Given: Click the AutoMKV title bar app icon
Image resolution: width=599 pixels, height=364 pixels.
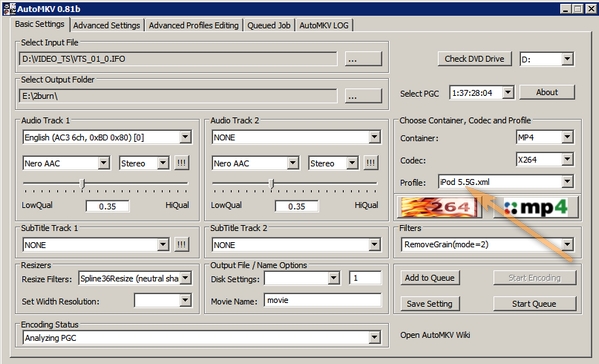Looking at the screenshot, I should coord(9,8).
